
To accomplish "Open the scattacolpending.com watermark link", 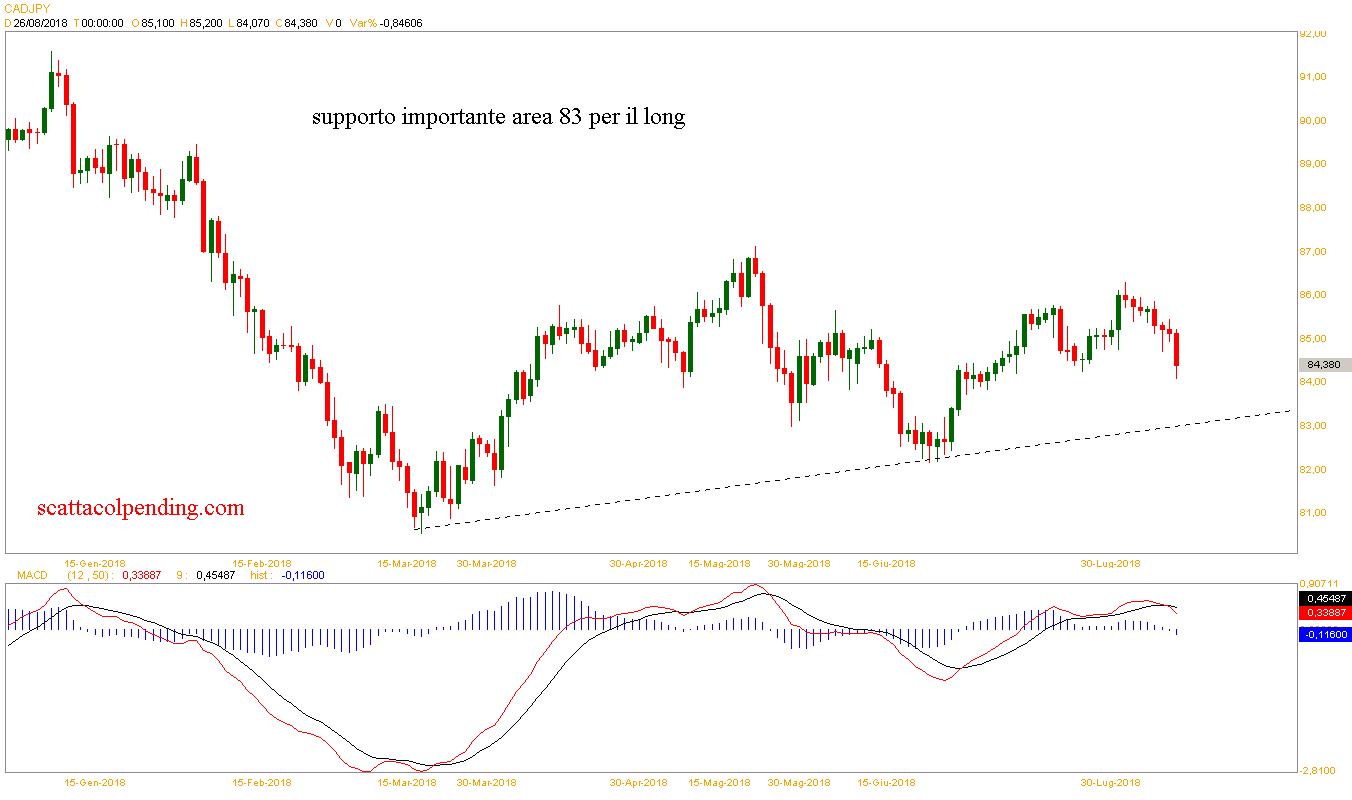I will click(x=140, y=508).
